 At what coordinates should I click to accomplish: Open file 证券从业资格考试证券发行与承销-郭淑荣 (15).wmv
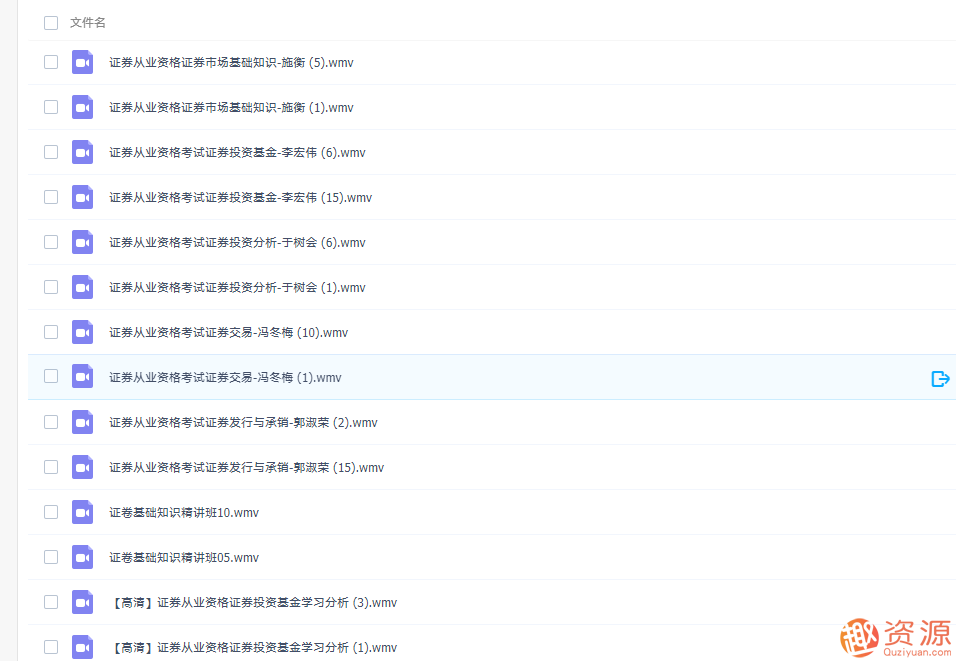coord(246,468)
